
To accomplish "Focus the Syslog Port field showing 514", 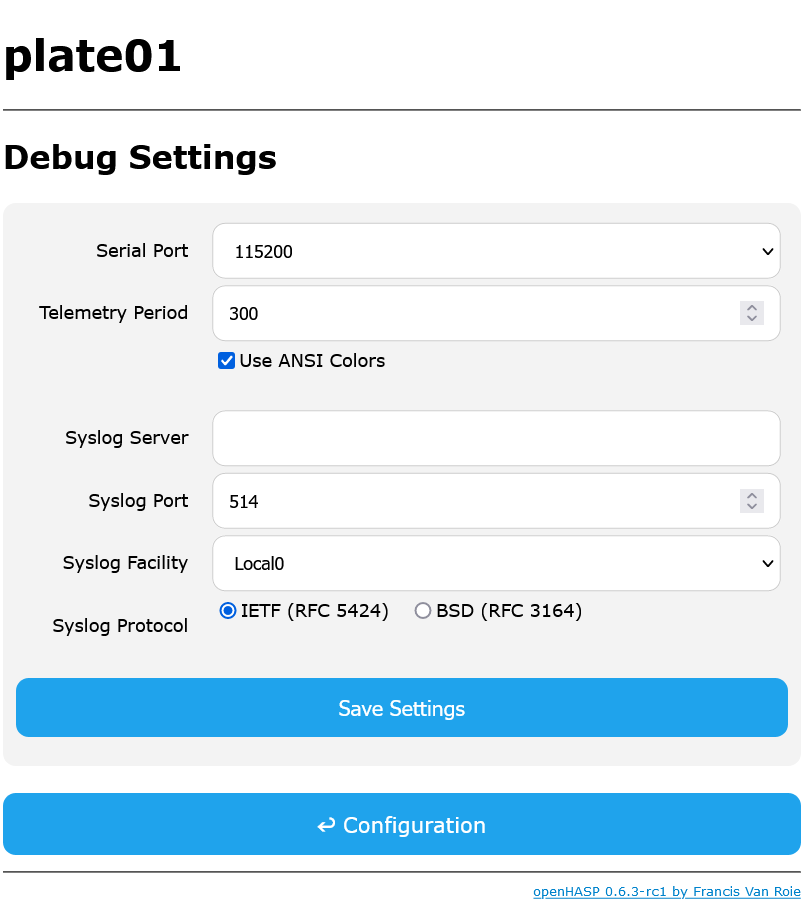I will pyautogui.click(x=496, y=501).
